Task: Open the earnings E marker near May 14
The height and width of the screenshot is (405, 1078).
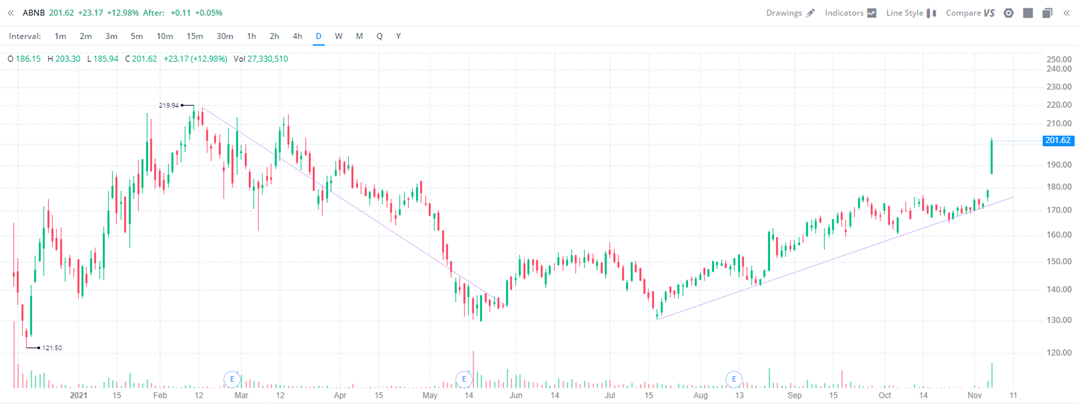Action: [464, 378]
